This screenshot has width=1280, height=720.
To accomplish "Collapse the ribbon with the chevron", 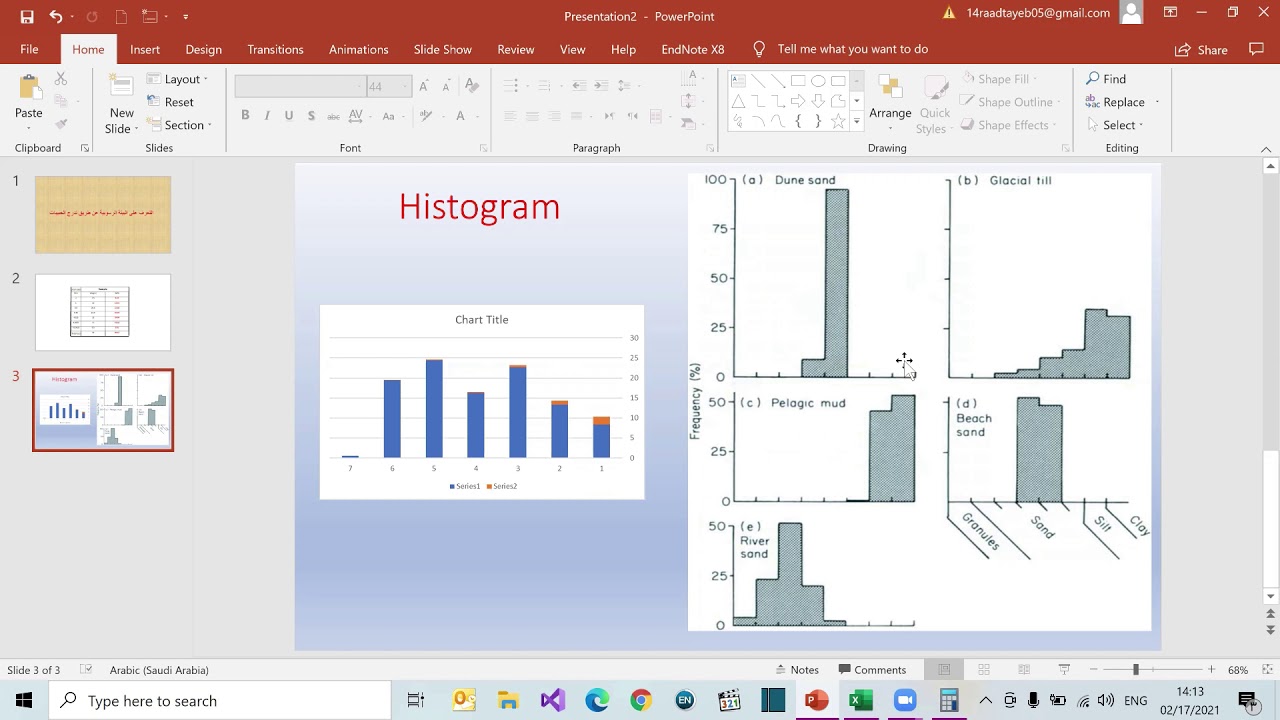I will [x=1266, y=149].
